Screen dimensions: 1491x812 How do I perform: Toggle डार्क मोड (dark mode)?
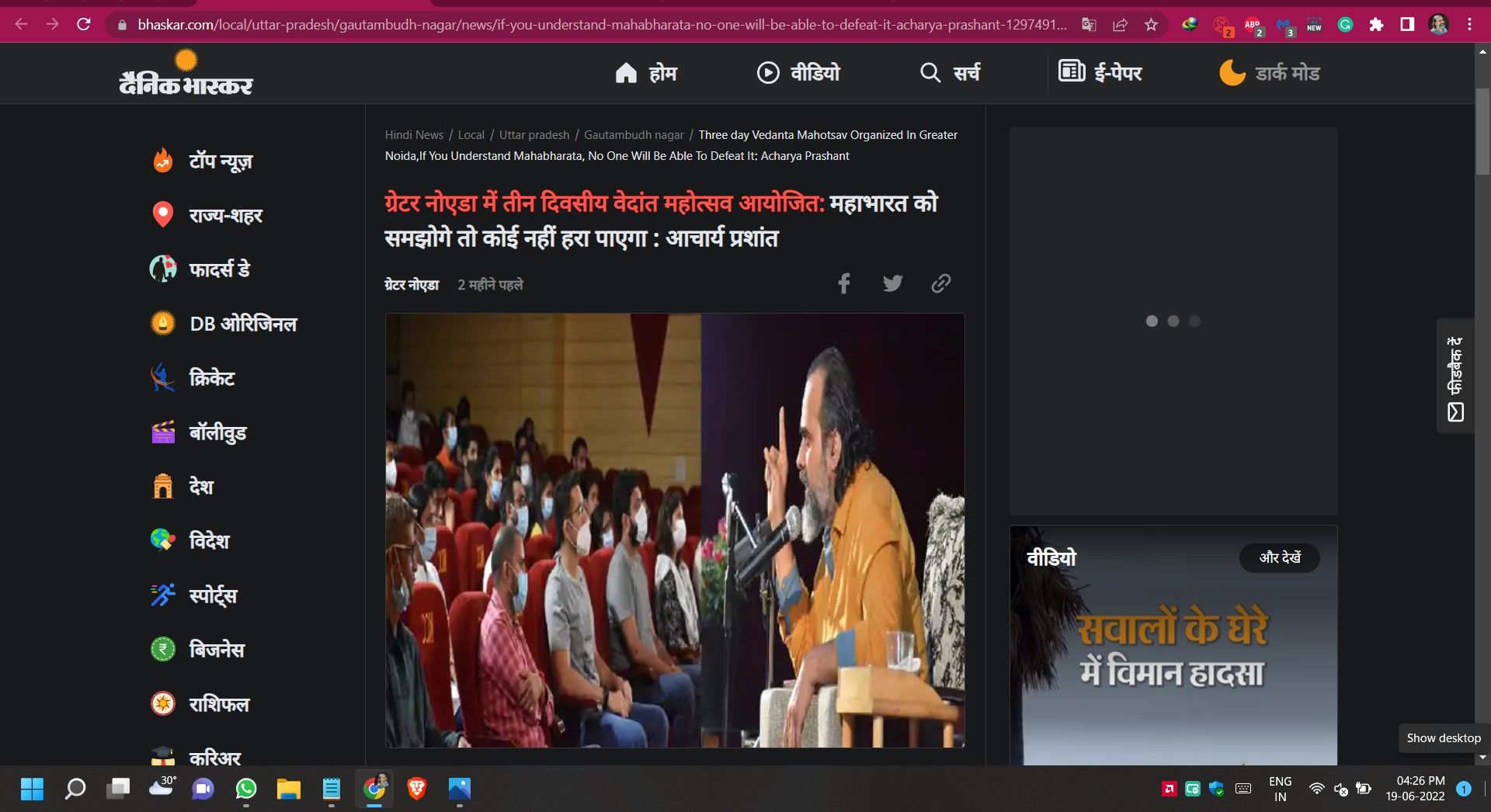click(1269, 73)
